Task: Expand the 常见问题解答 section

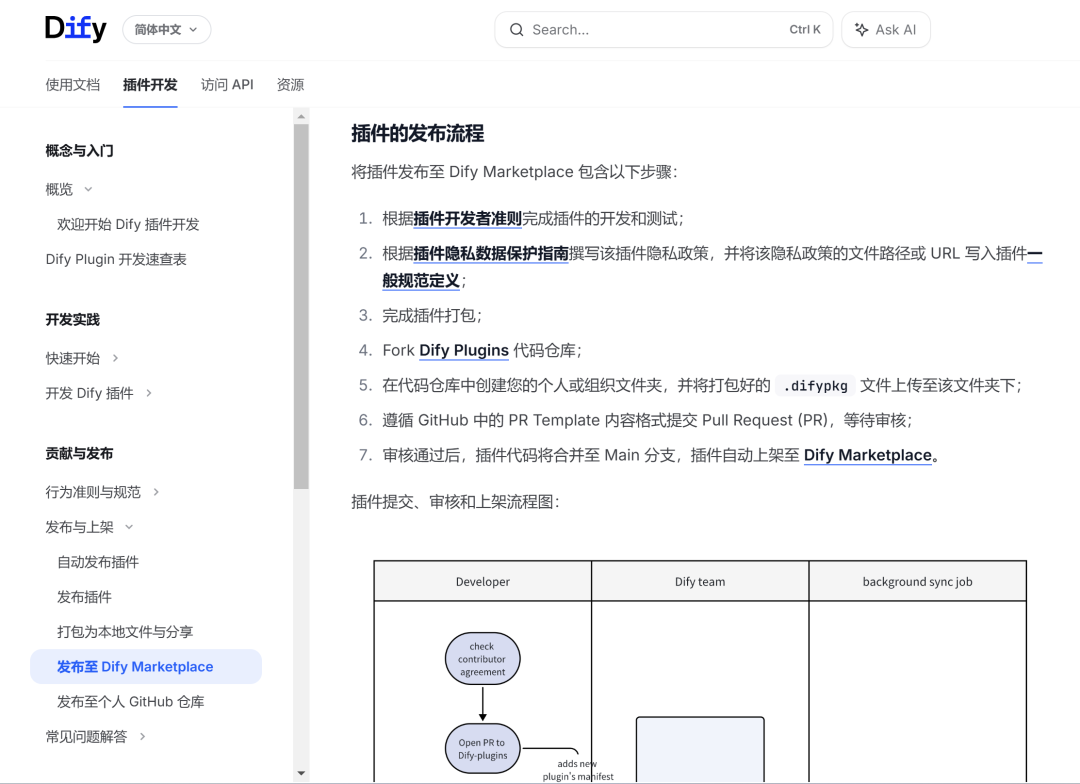Action: [x=142, y=737]
